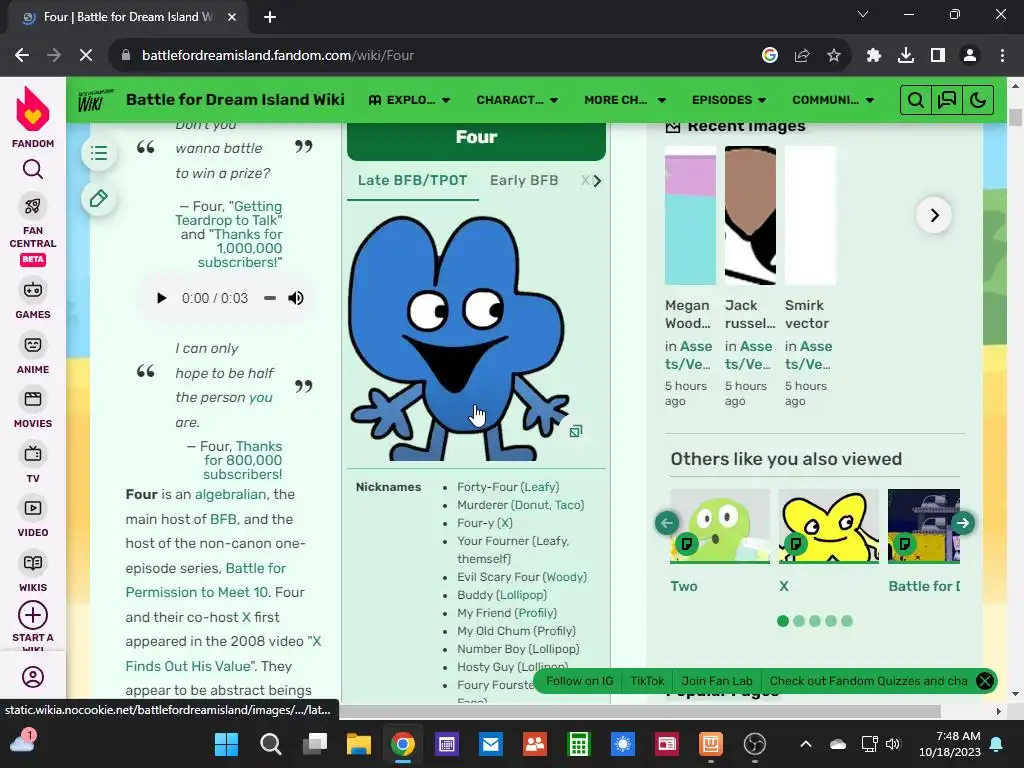Open Jack russell recent image thumbnail
Image resolution: width=1024 pixels, height=768 pixels.
click(x=750, y=216)
